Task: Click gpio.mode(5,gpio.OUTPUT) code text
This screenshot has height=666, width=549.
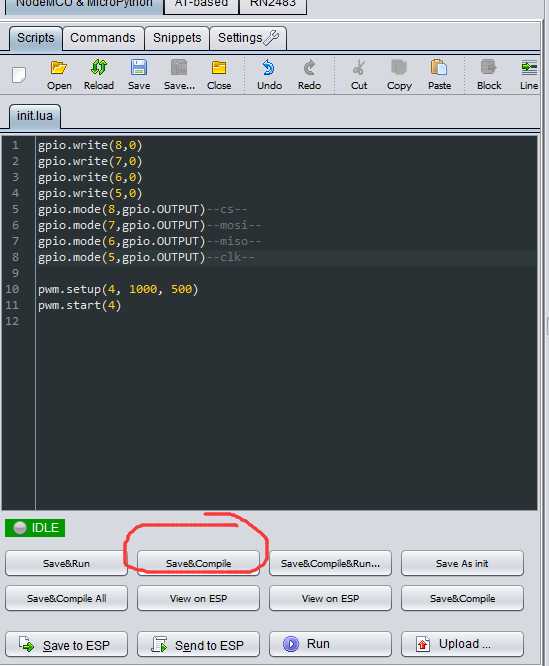Action: [x=121, y=257]
